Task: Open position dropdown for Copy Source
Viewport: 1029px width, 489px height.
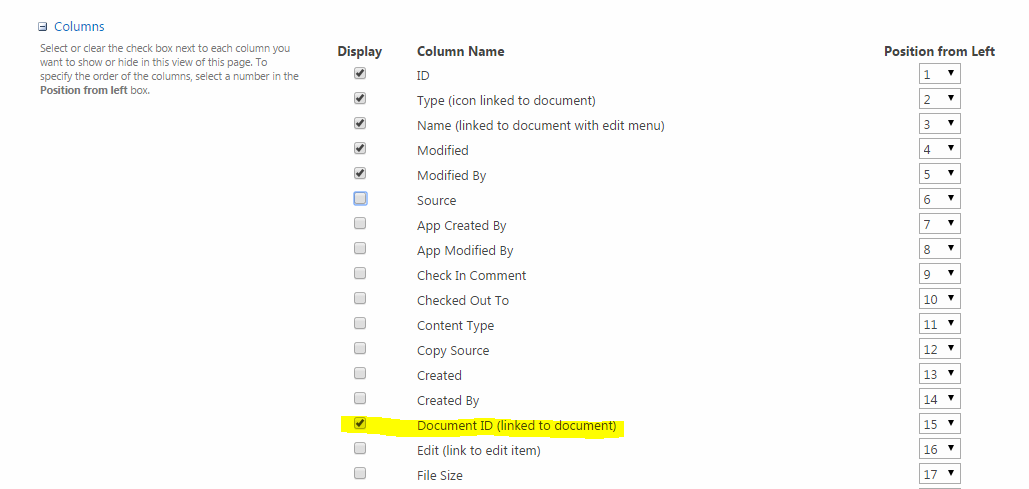Action: coord(940,349)
